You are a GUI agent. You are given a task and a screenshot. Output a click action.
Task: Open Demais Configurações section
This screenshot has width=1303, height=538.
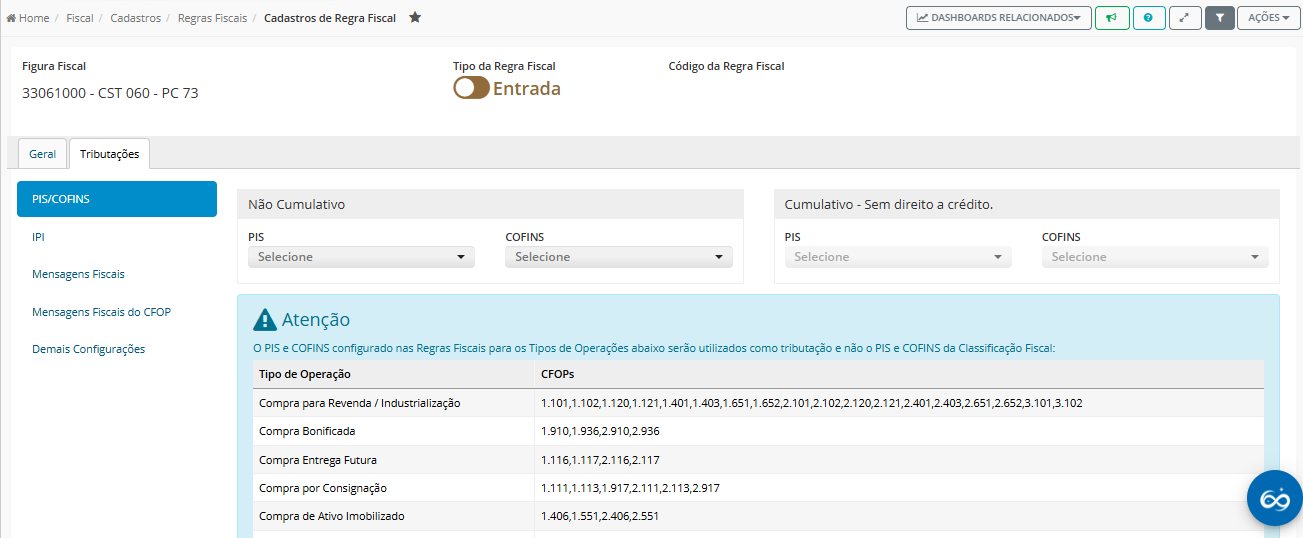tap(88, 349)
